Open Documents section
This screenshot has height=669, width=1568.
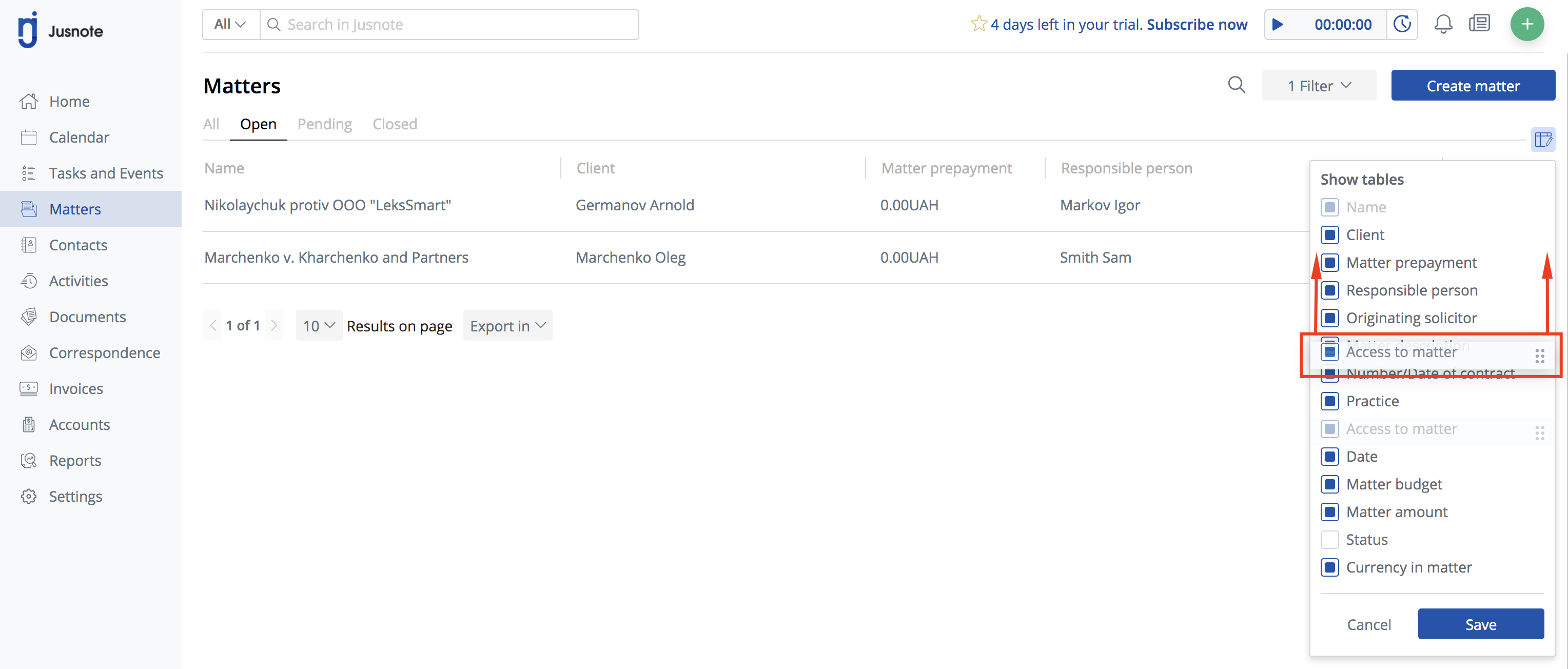click(87, 317)
